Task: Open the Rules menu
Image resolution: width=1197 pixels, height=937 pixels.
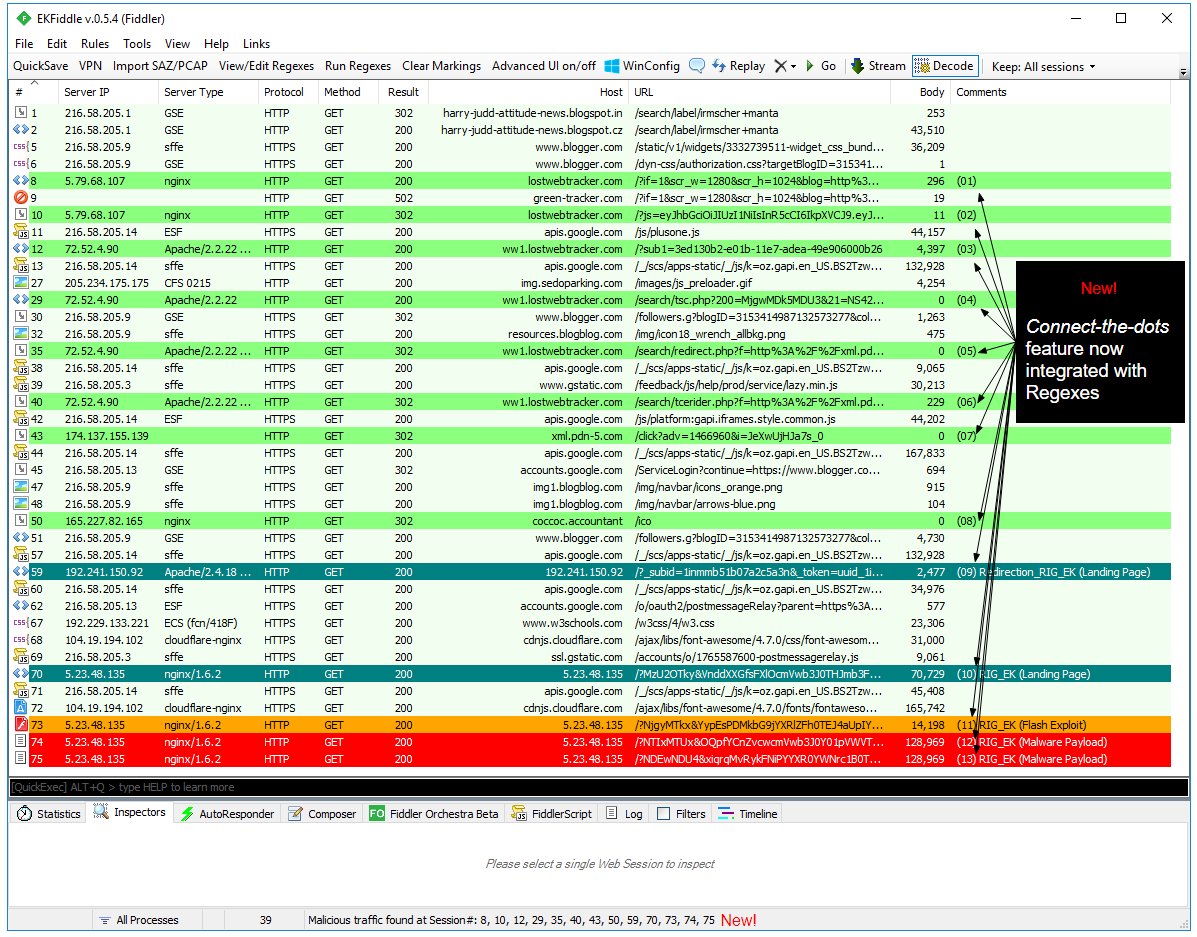Action: coord(95,44)
